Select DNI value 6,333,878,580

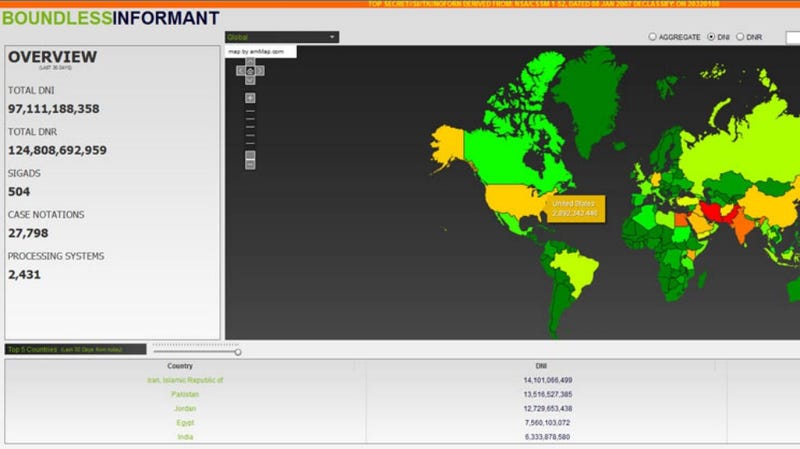tap(547, 437)
